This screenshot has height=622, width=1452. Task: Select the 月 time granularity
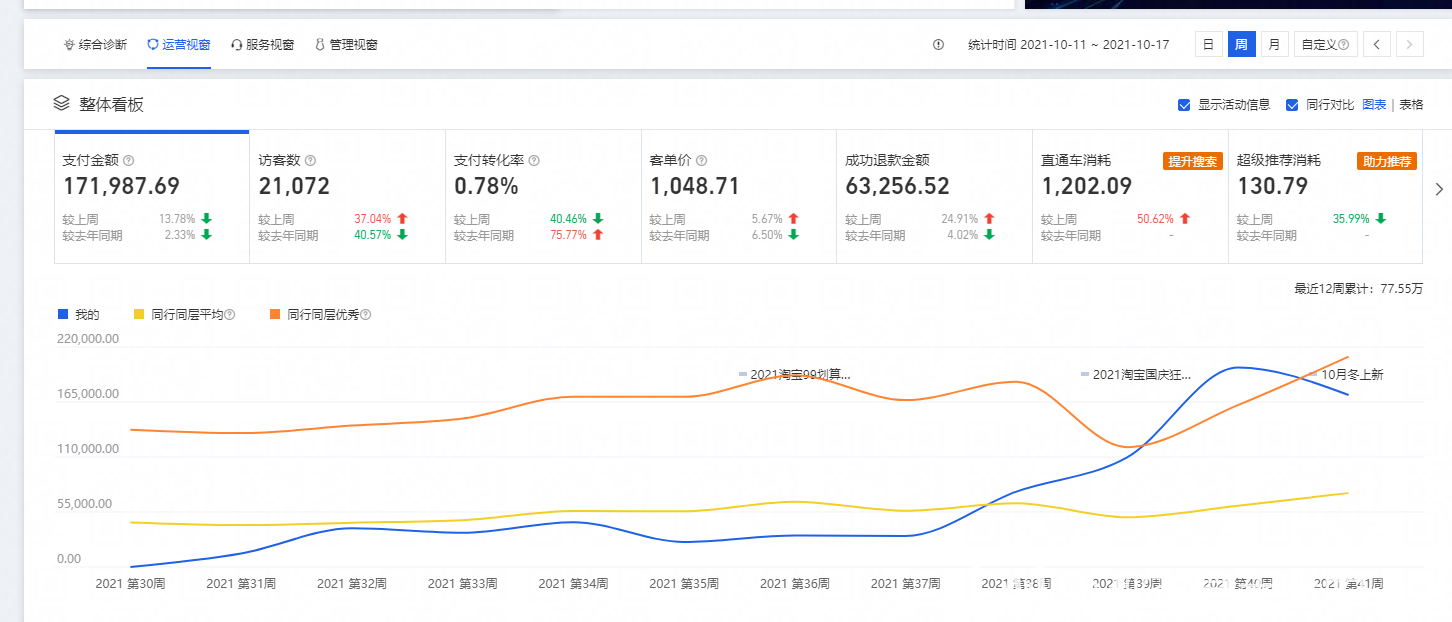tap(1274, 44)
